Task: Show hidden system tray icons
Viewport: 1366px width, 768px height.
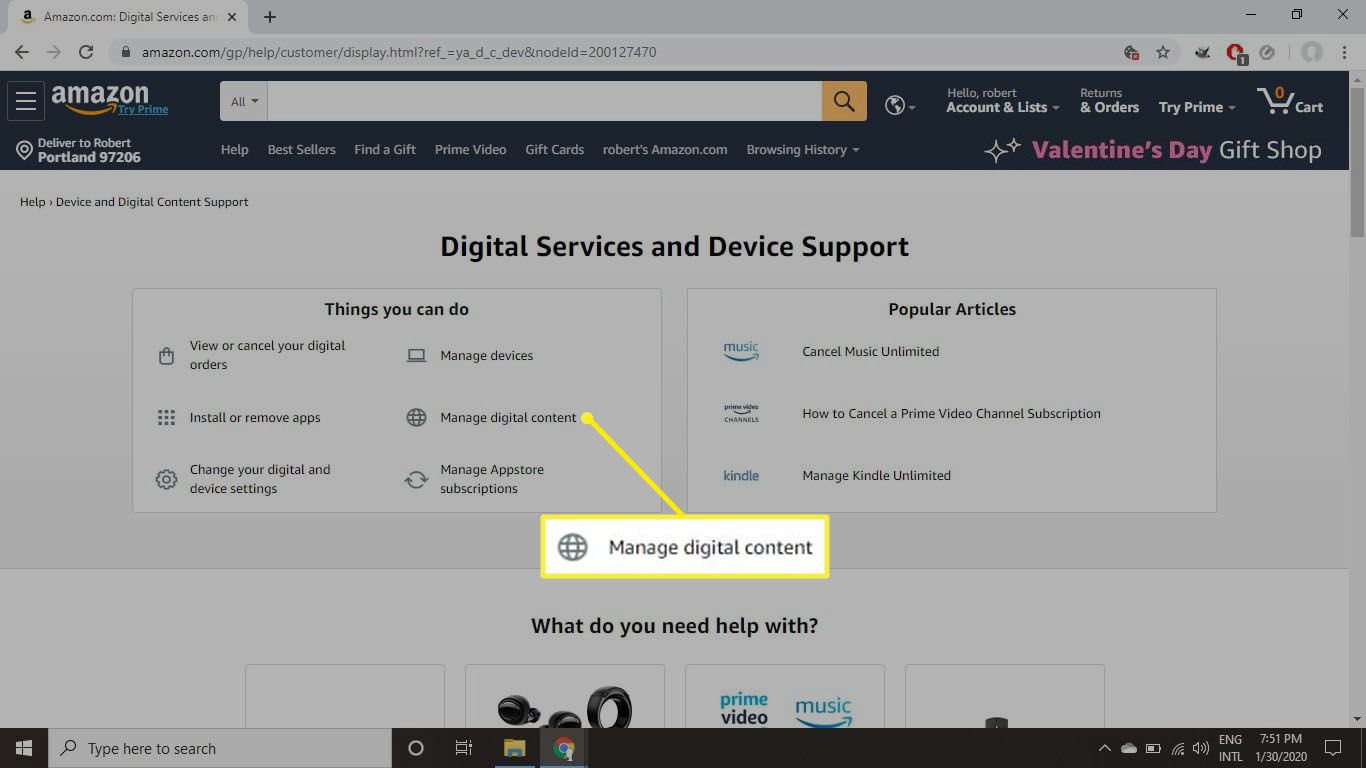Action: (1104, 748)
